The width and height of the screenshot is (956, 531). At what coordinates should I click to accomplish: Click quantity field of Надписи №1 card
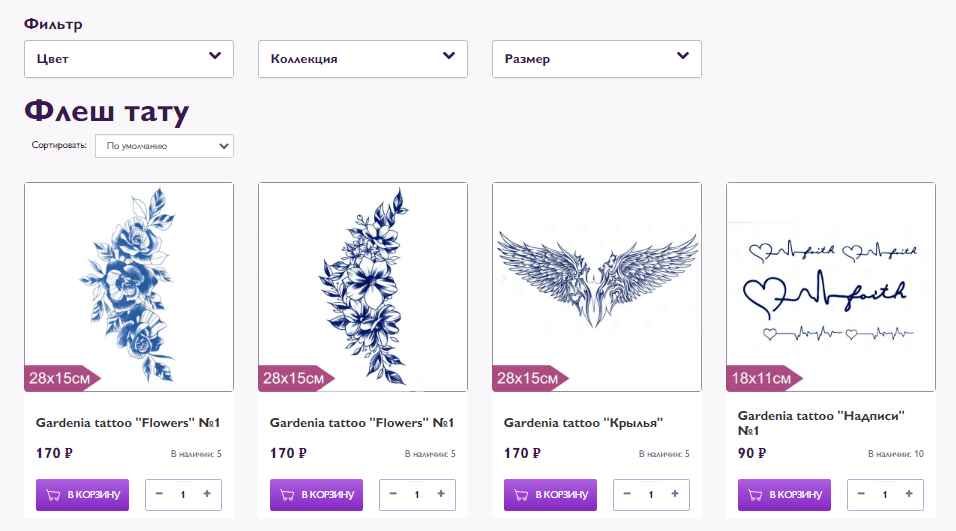tap(884, 495)
